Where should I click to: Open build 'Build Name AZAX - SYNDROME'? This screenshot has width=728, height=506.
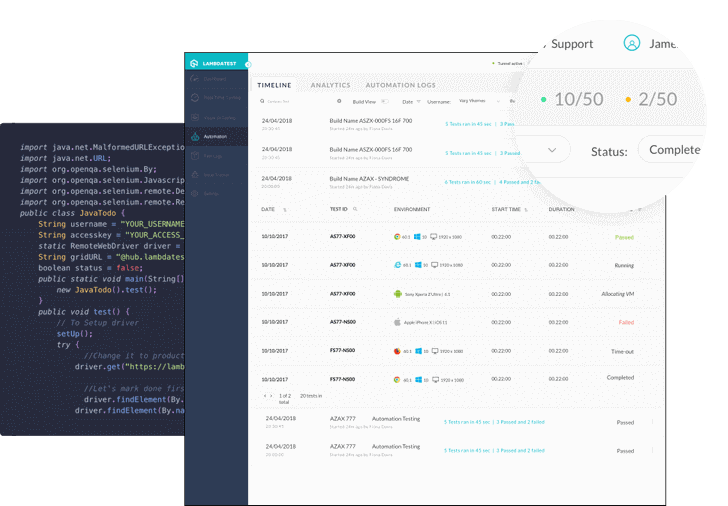pyautogui.click(x=369, y=179)
